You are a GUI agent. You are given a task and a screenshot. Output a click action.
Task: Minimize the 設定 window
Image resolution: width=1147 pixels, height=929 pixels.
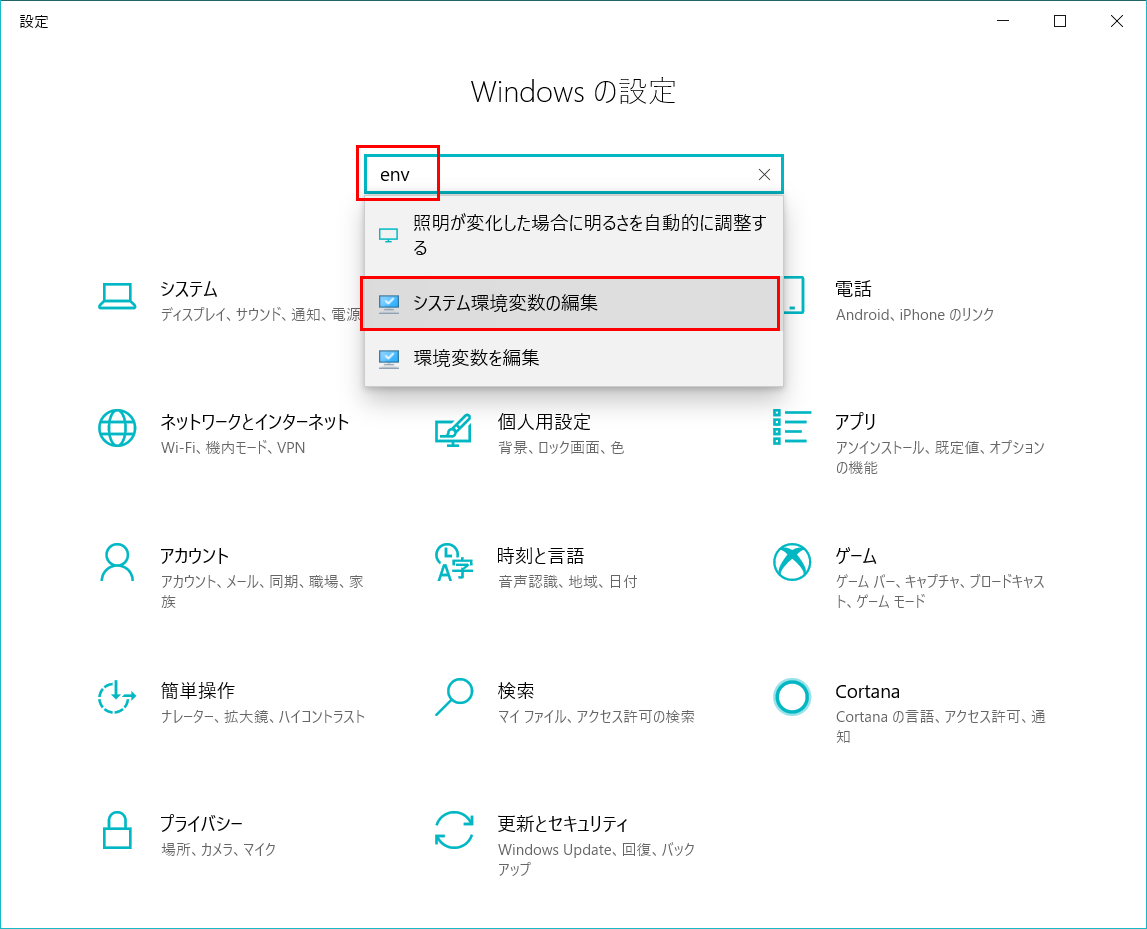tap(1003, 21)
